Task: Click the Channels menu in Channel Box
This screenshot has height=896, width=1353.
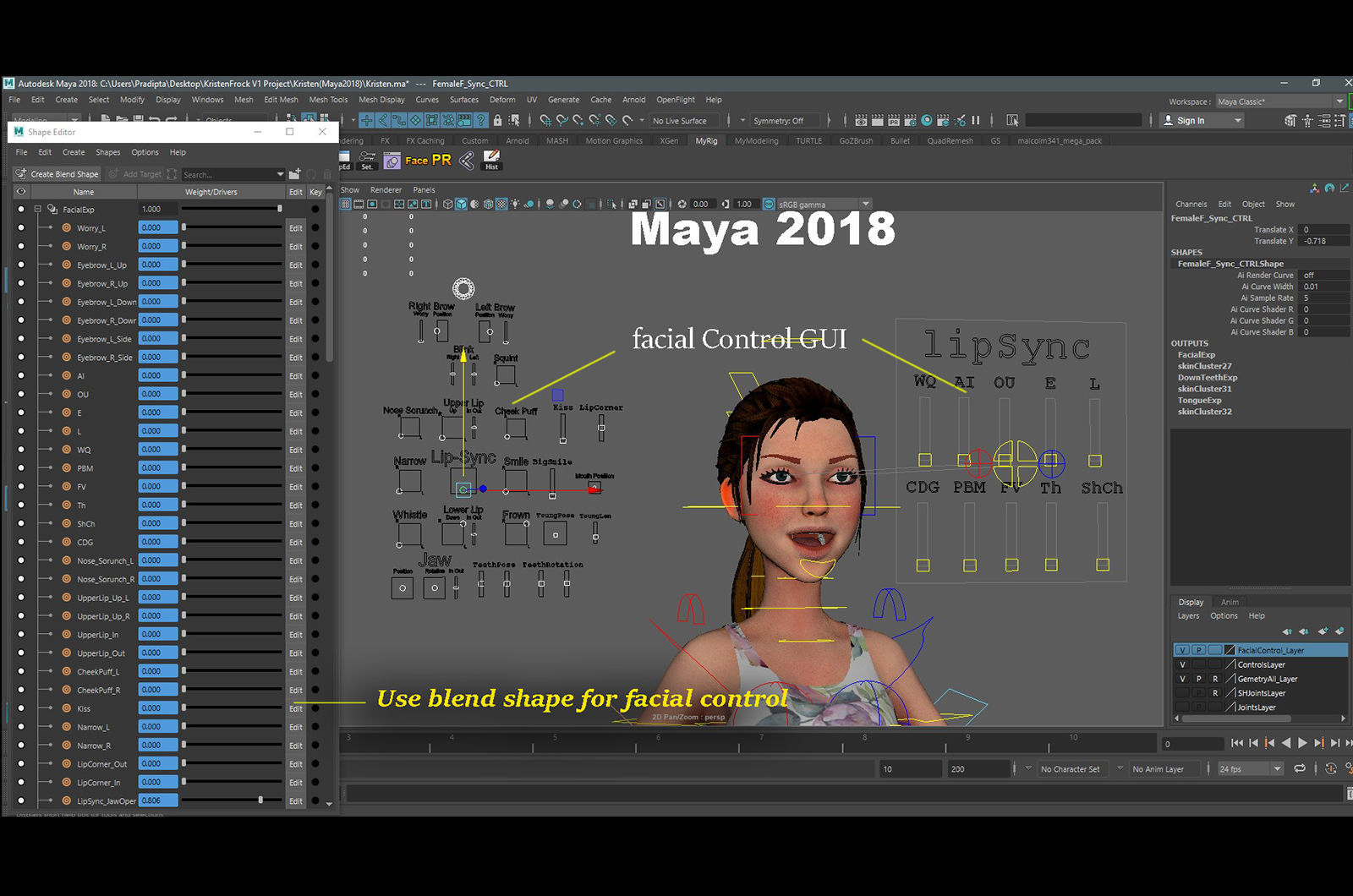Action: point(1191,204)
